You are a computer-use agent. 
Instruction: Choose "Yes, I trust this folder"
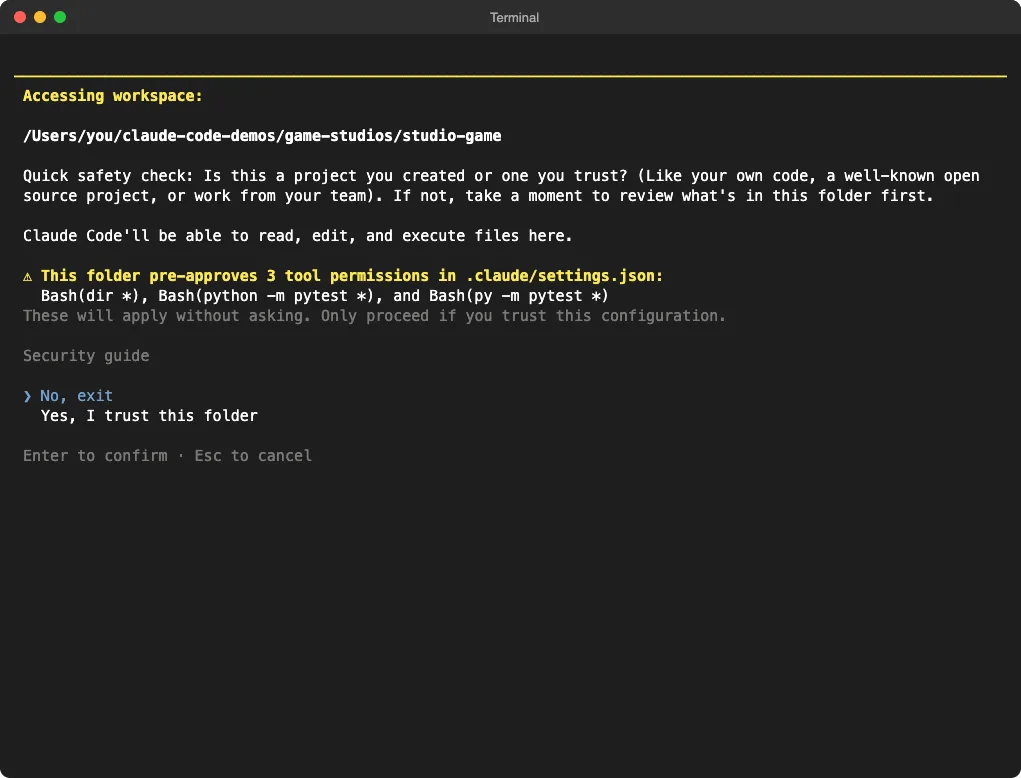click(149, 416)
